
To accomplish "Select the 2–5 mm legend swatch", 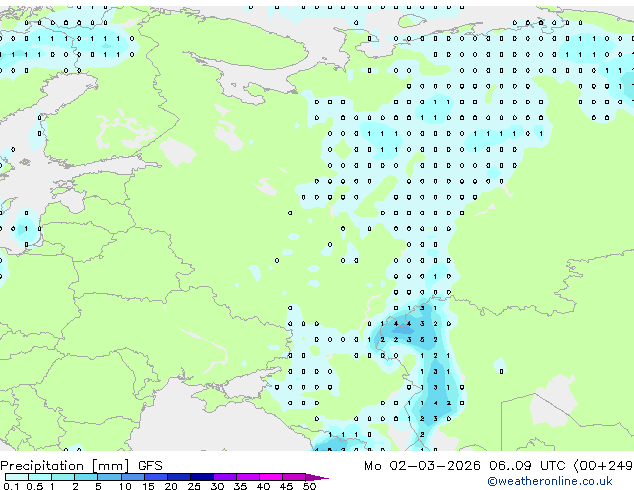I will point(86,477).
